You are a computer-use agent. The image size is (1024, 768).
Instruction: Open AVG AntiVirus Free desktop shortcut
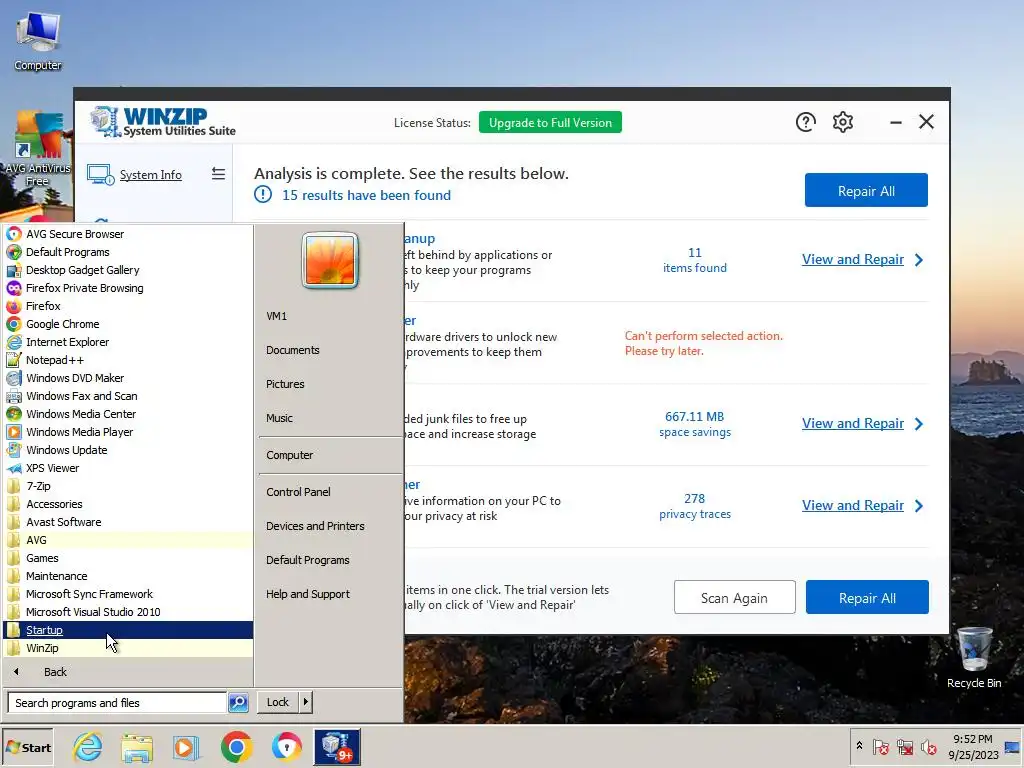[37, 150]
